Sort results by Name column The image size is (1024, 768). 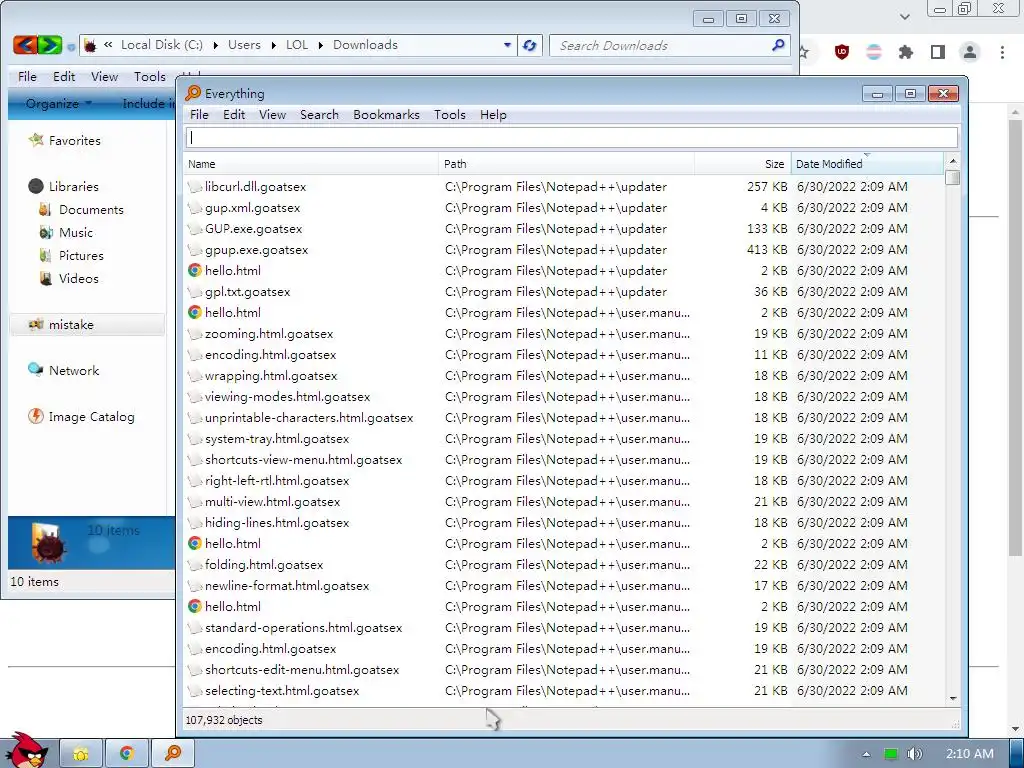point(312,164)
